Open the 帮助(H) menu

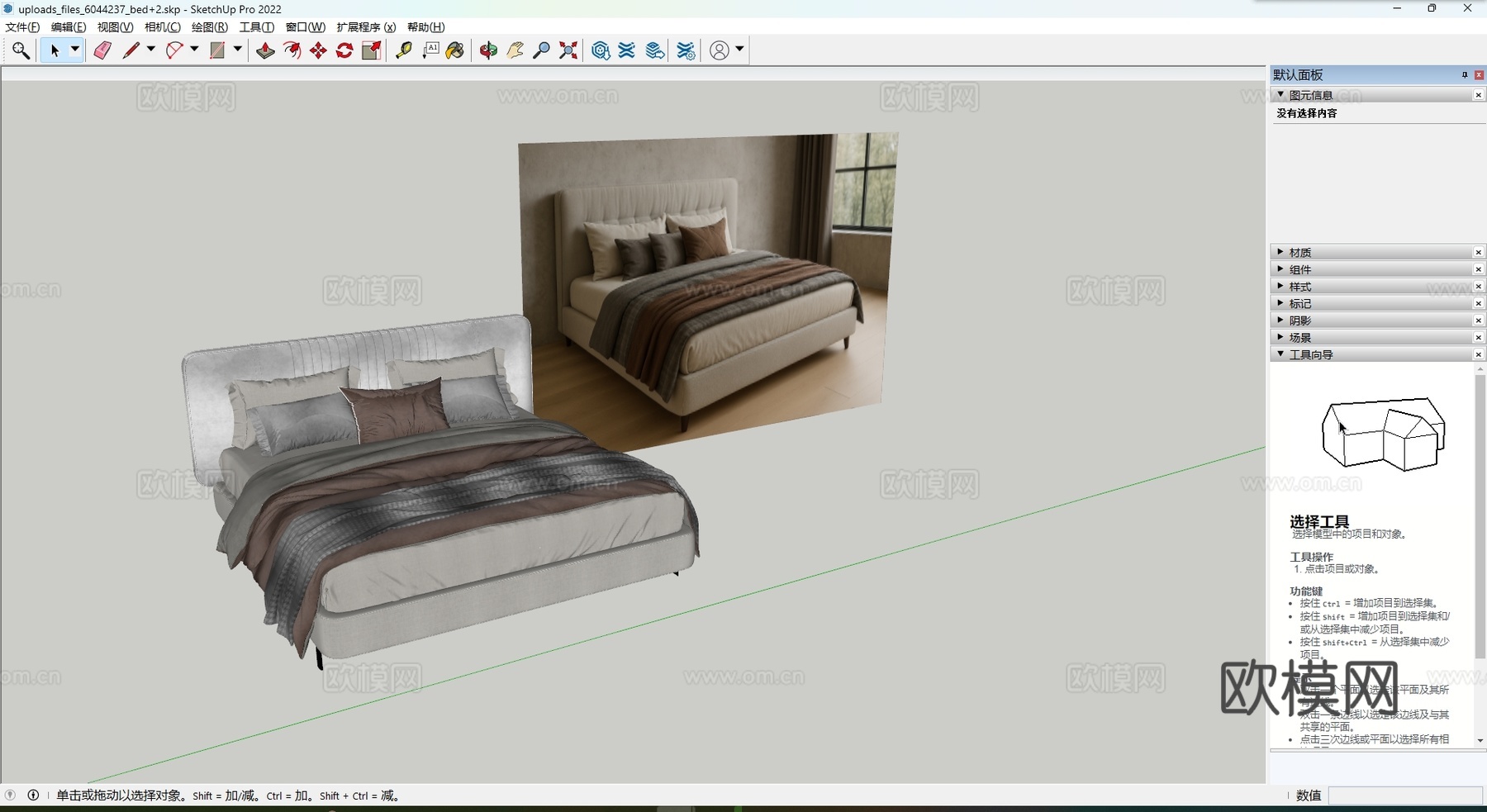pos(426,27)
